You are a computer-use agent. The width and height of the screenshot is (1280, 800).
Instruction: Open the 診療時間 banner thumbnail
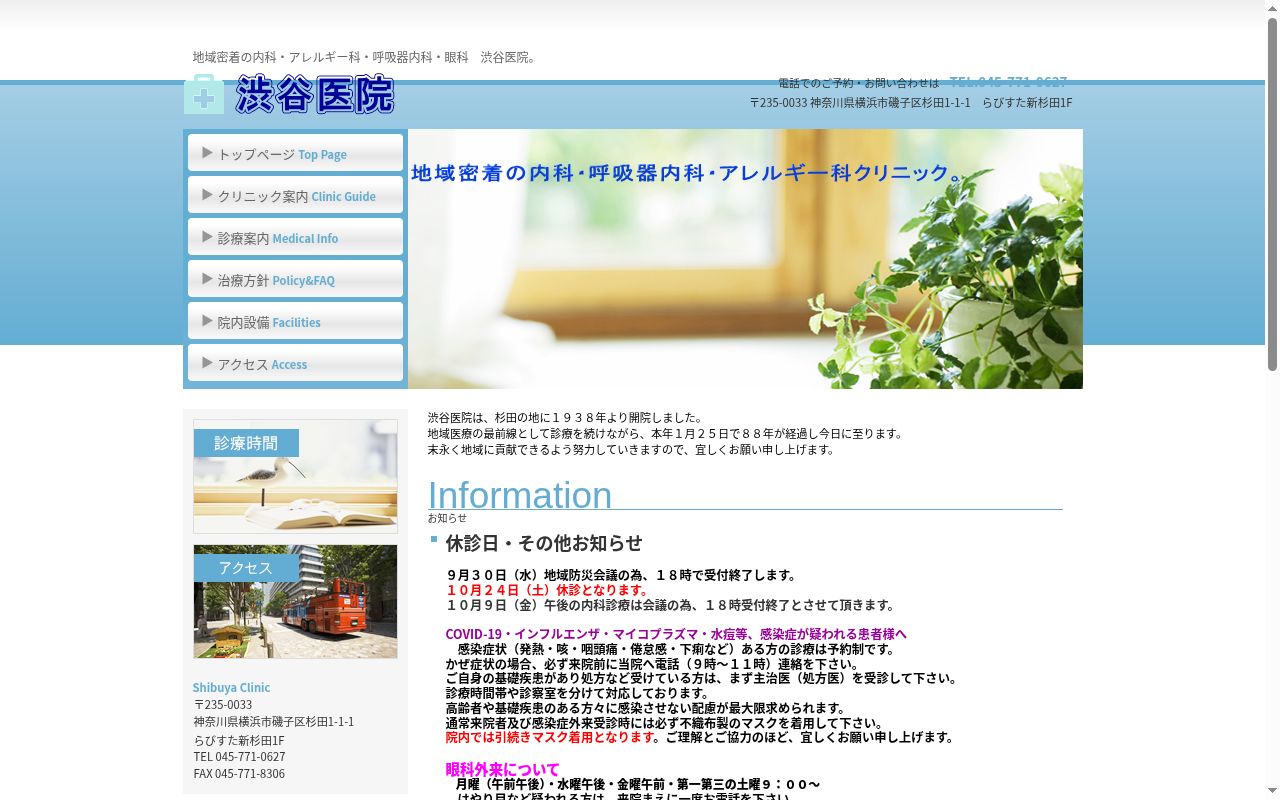[x=295, y=476]
